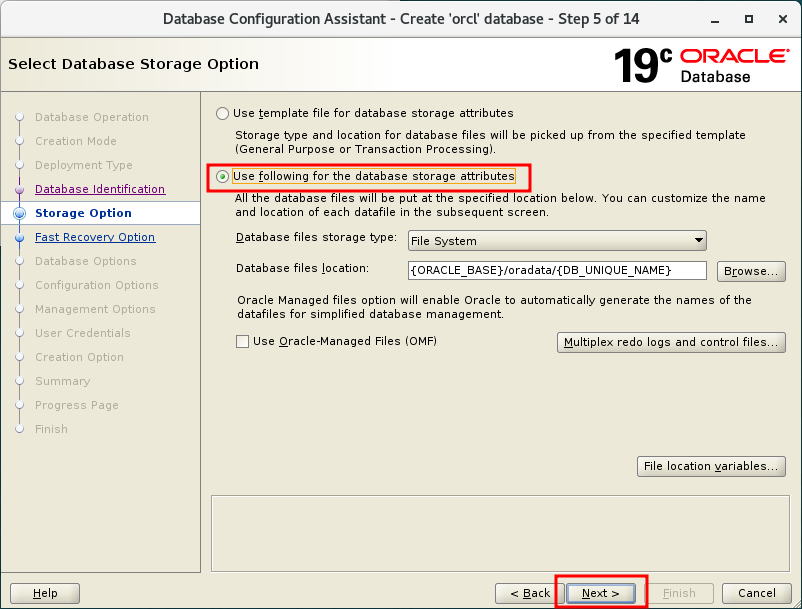Click User Credentials step in sidebar
The height and width of the screenshot is (609, 802).
click(83, 333)
